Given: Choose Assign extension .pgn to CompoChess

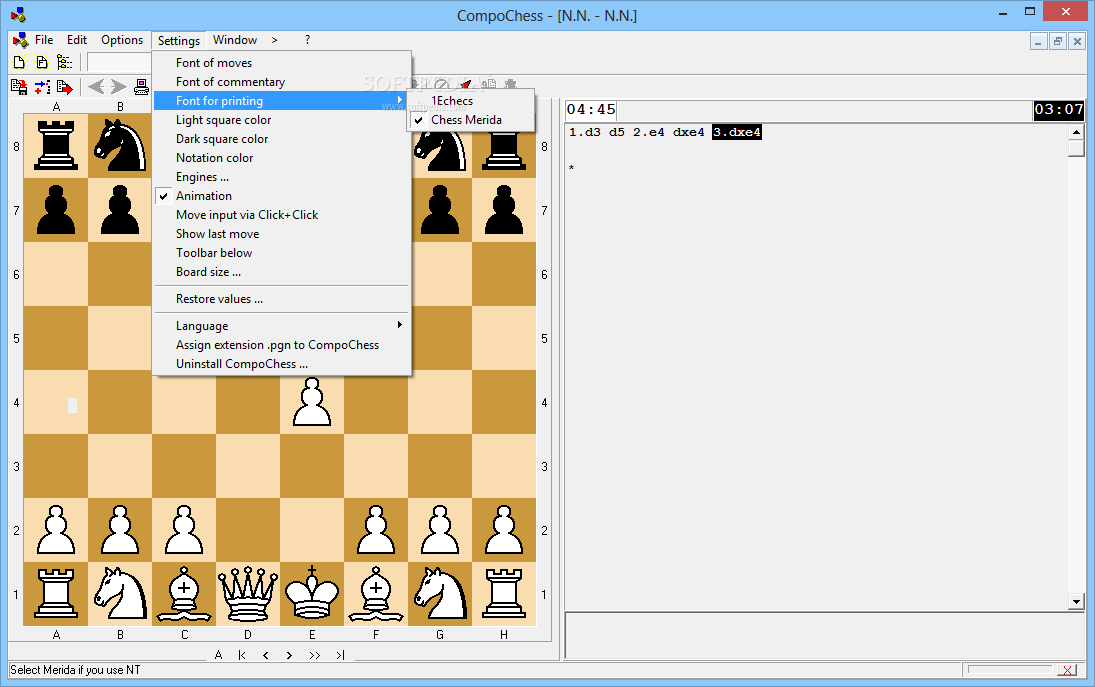Looking at the screenshot, I should tap(282, 344).
